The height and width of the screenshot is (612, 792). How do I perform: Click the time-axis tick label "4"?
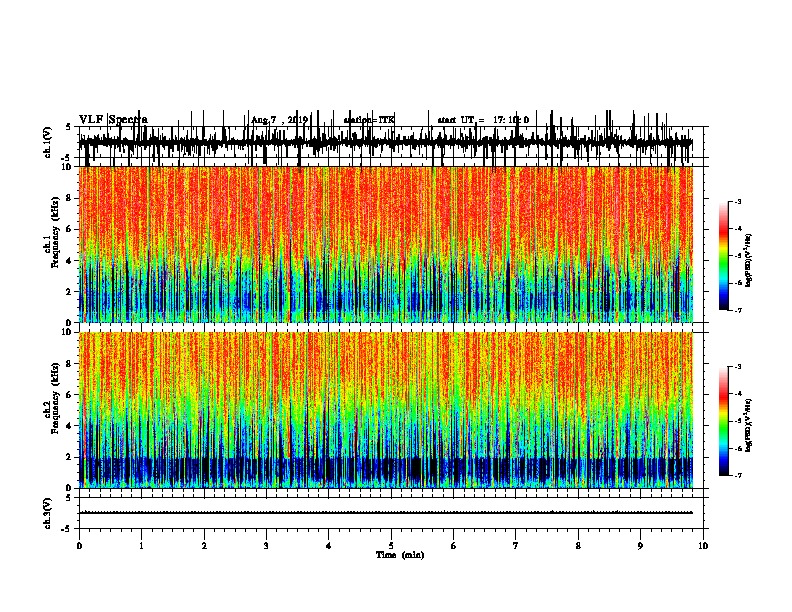point(329,546)
